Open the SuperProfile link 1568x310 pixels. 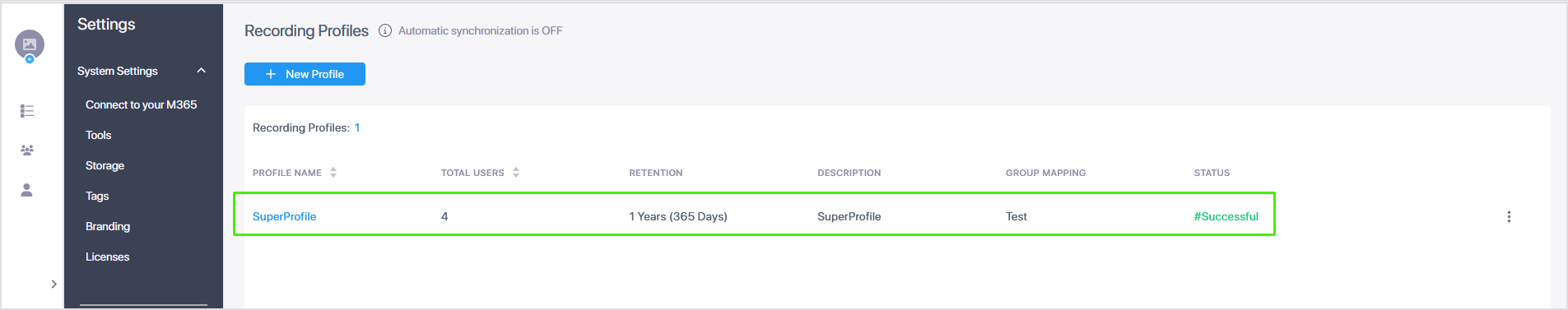click(x=284, y=216)
